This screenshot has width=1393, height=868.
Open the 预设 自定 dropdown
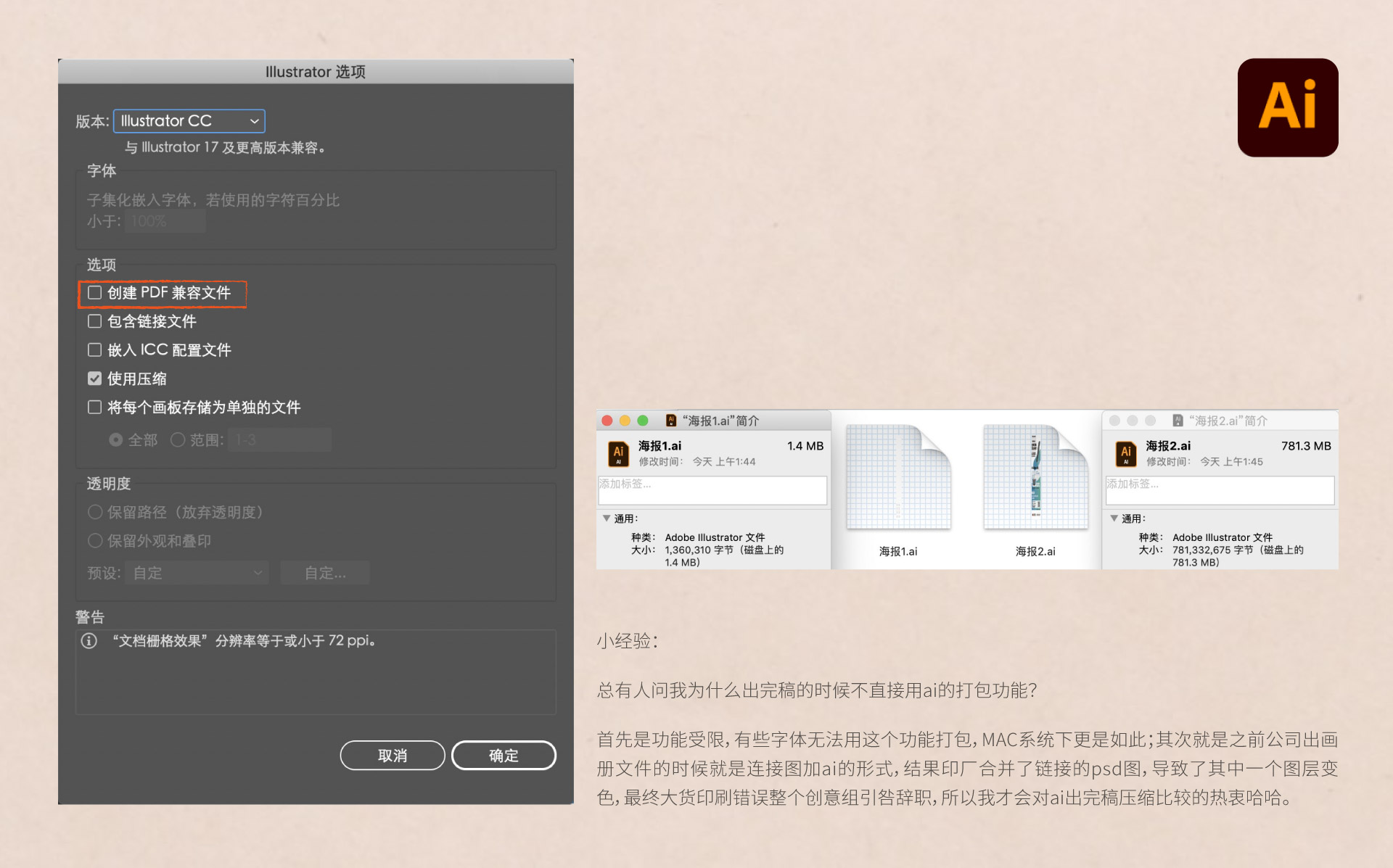point(197,573)
